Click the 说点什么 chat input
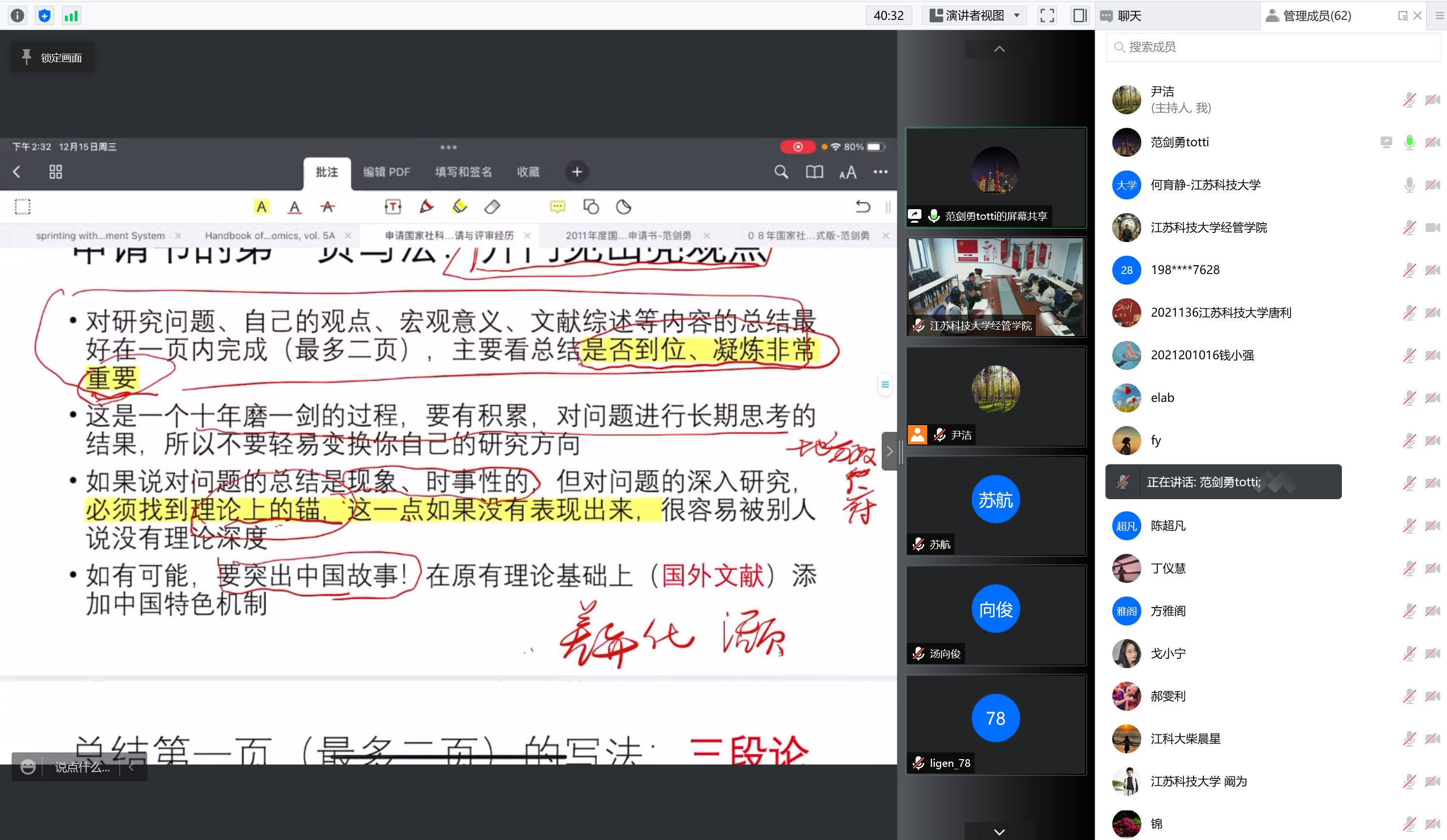The width and height of the screenshot is (1447, 840). tap(82, 766)
